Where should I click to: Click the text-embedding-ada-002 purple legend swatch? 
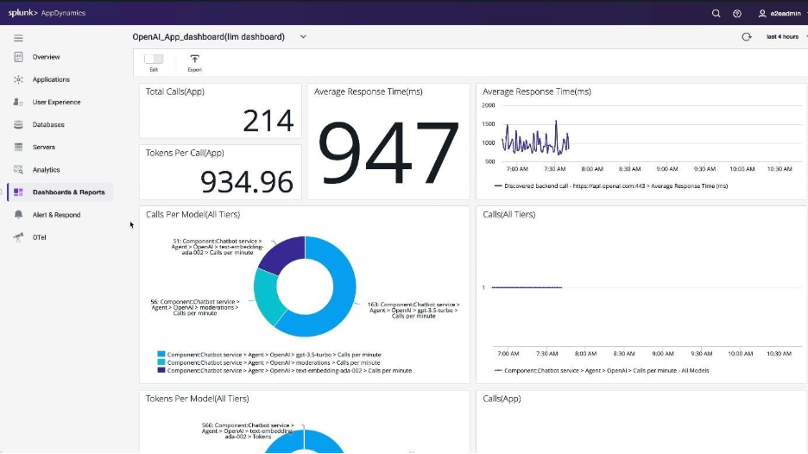(x=161, y=370)
